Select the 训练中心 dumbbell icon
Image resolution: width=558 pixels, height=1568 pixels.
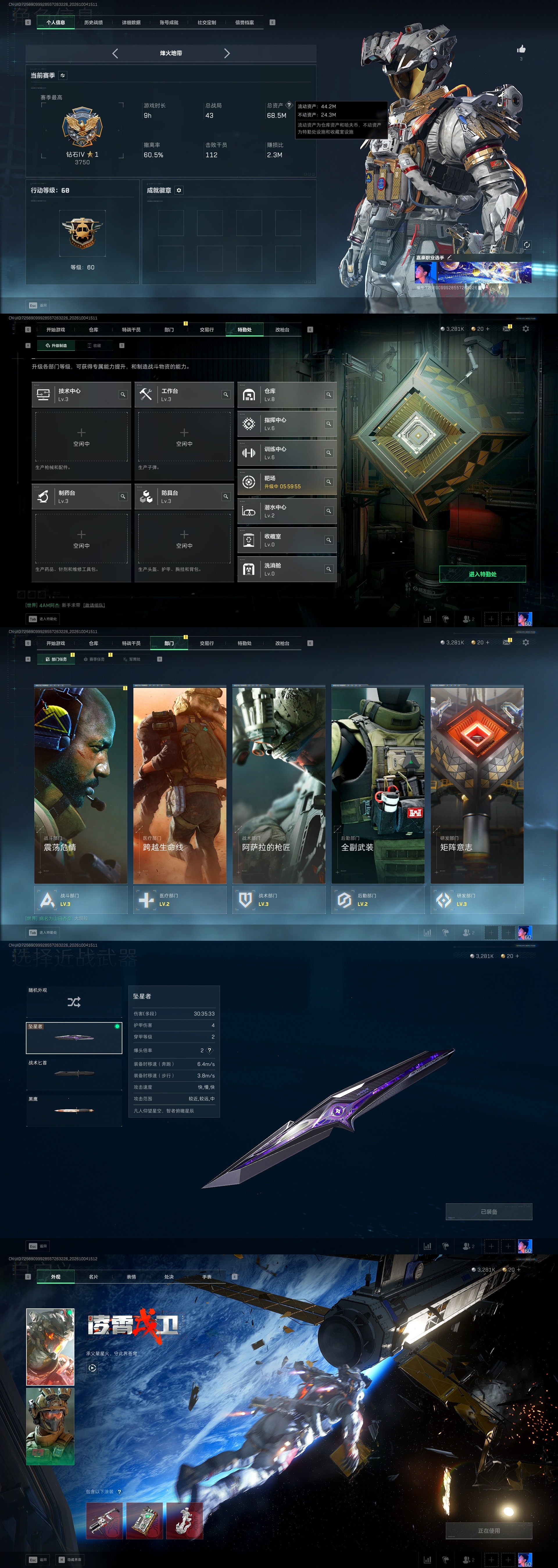248,453
